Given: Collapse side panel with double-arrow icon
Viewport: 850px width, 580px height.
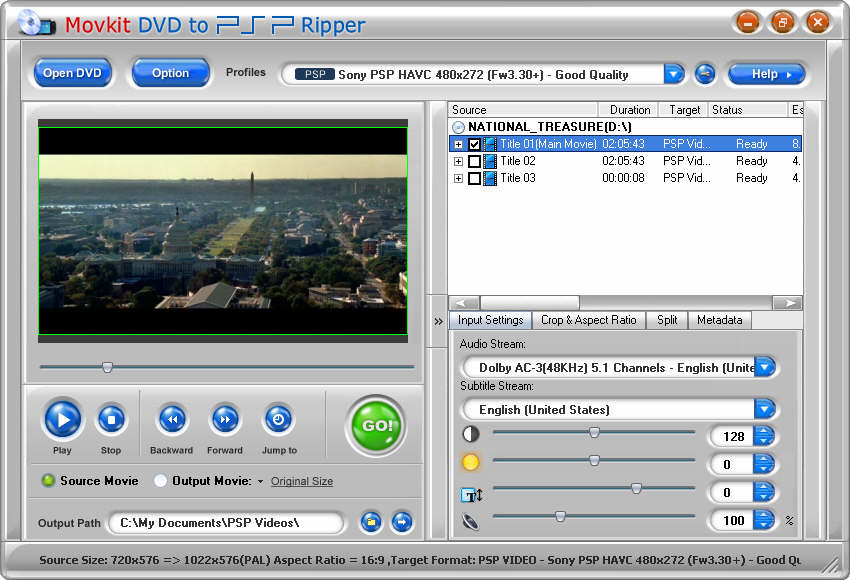Looking at the screenshot, I should coord(439,321).
